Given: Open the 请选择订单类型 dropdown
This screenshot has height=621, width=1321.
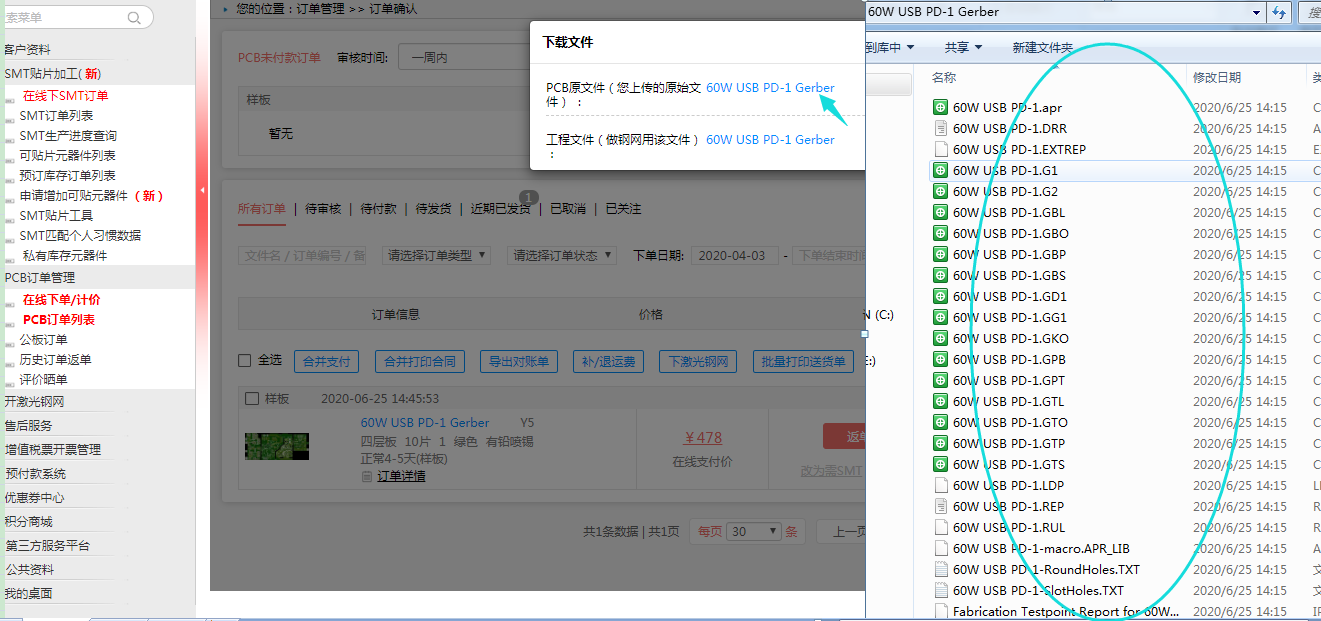Looking at the screenshot, I should pos(437,256).
